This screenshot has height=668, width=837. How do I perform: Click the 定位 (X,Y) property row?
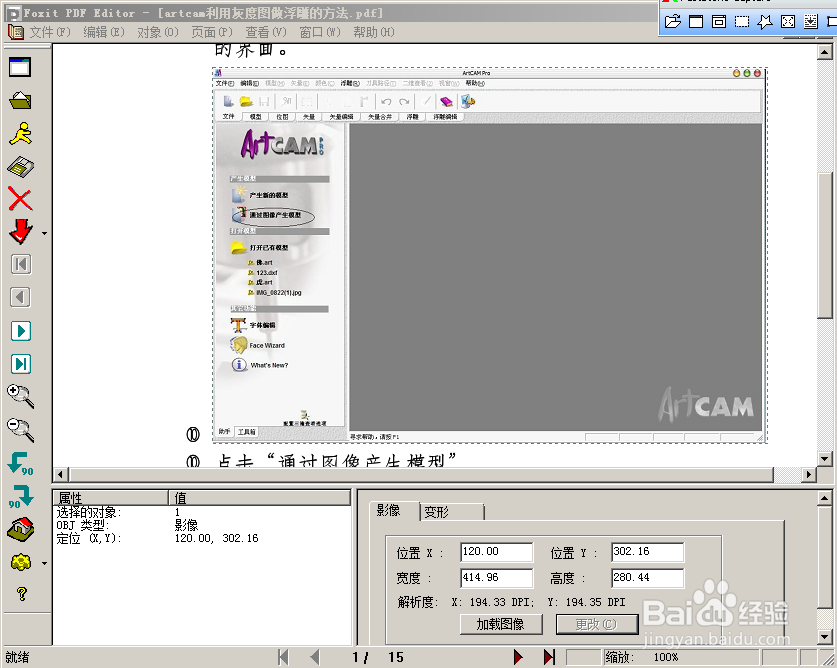(x=203, y=538)
